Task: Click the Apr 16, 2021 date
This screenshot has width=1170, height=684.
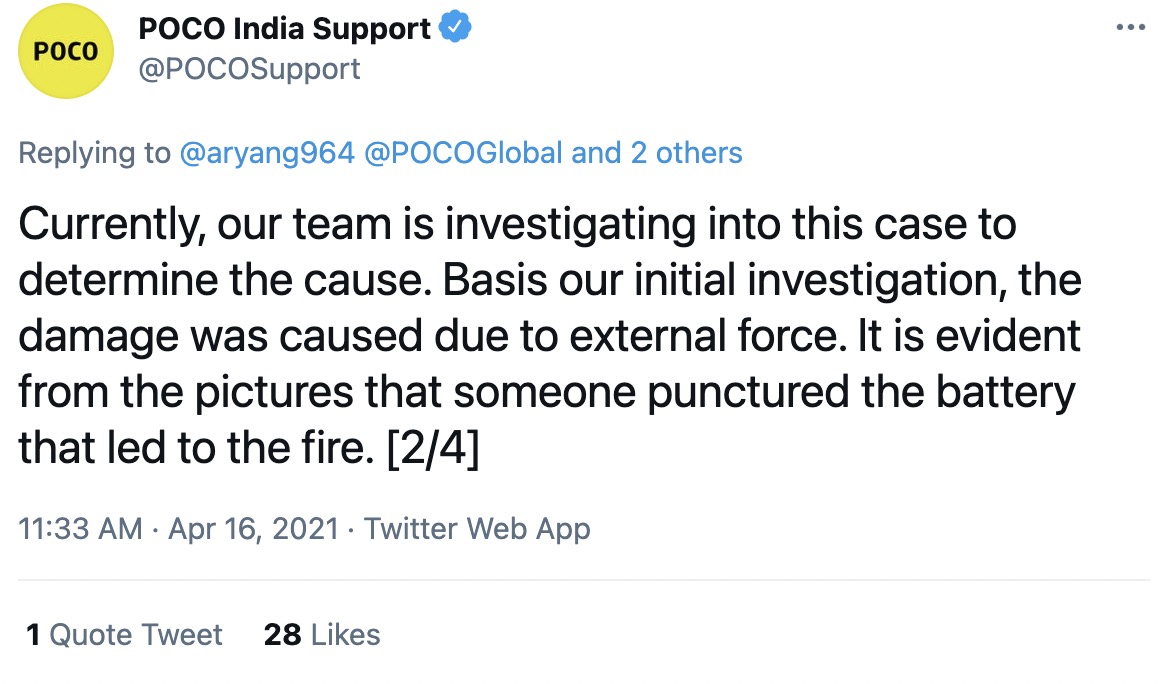Action: (x=254, y=529)
